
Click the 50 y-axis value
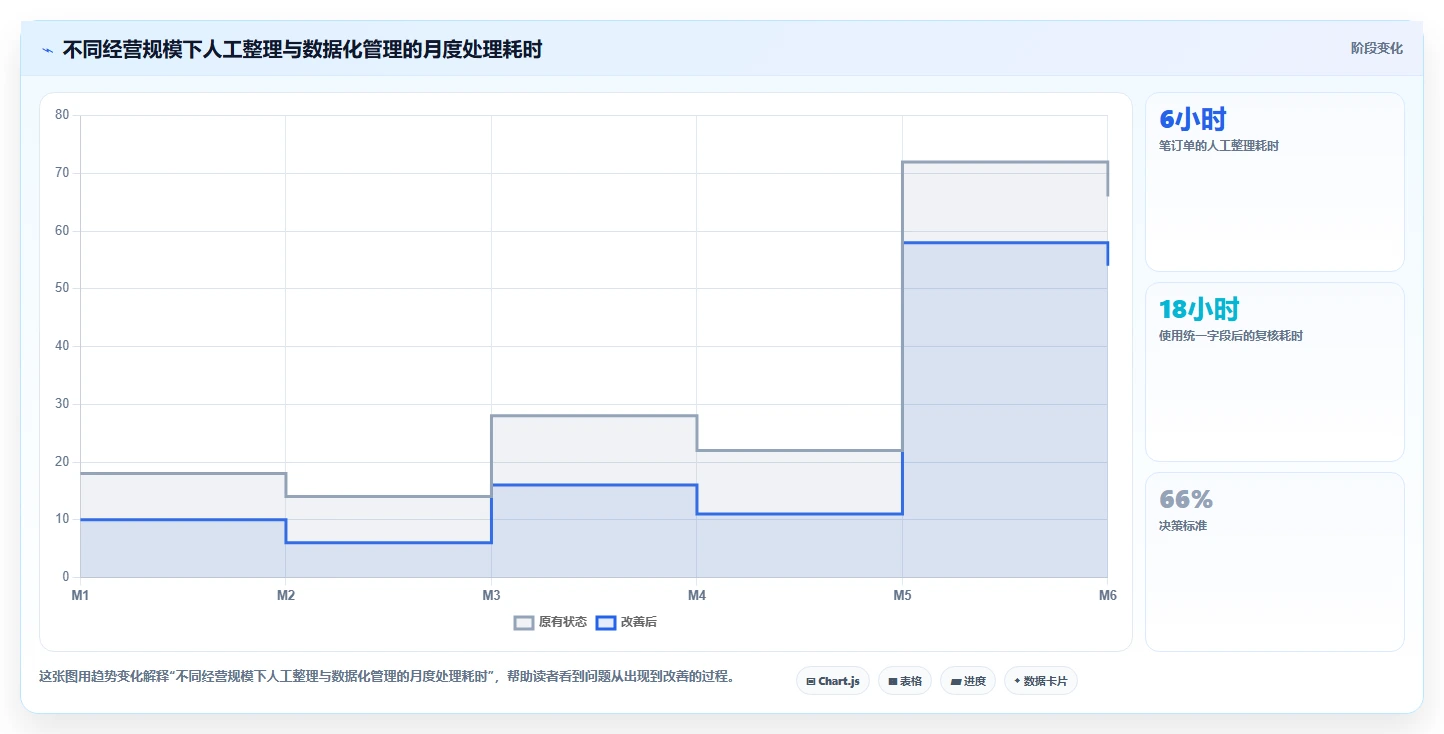pyautogui.click(x=62, y=288)
